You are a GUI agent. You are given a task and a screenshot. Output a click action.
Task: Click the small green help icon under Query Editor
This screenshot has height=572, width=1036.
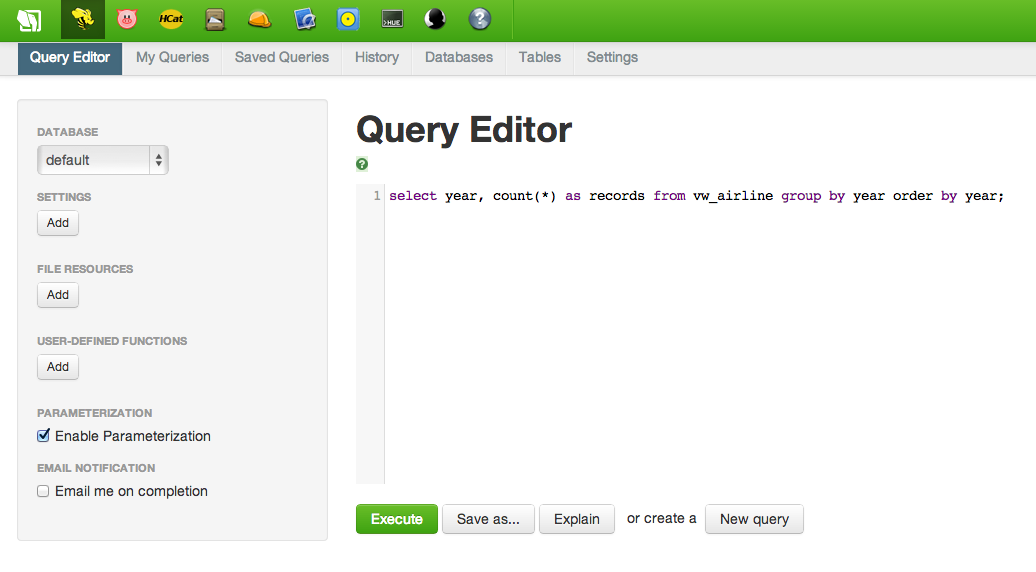[362, 164]
